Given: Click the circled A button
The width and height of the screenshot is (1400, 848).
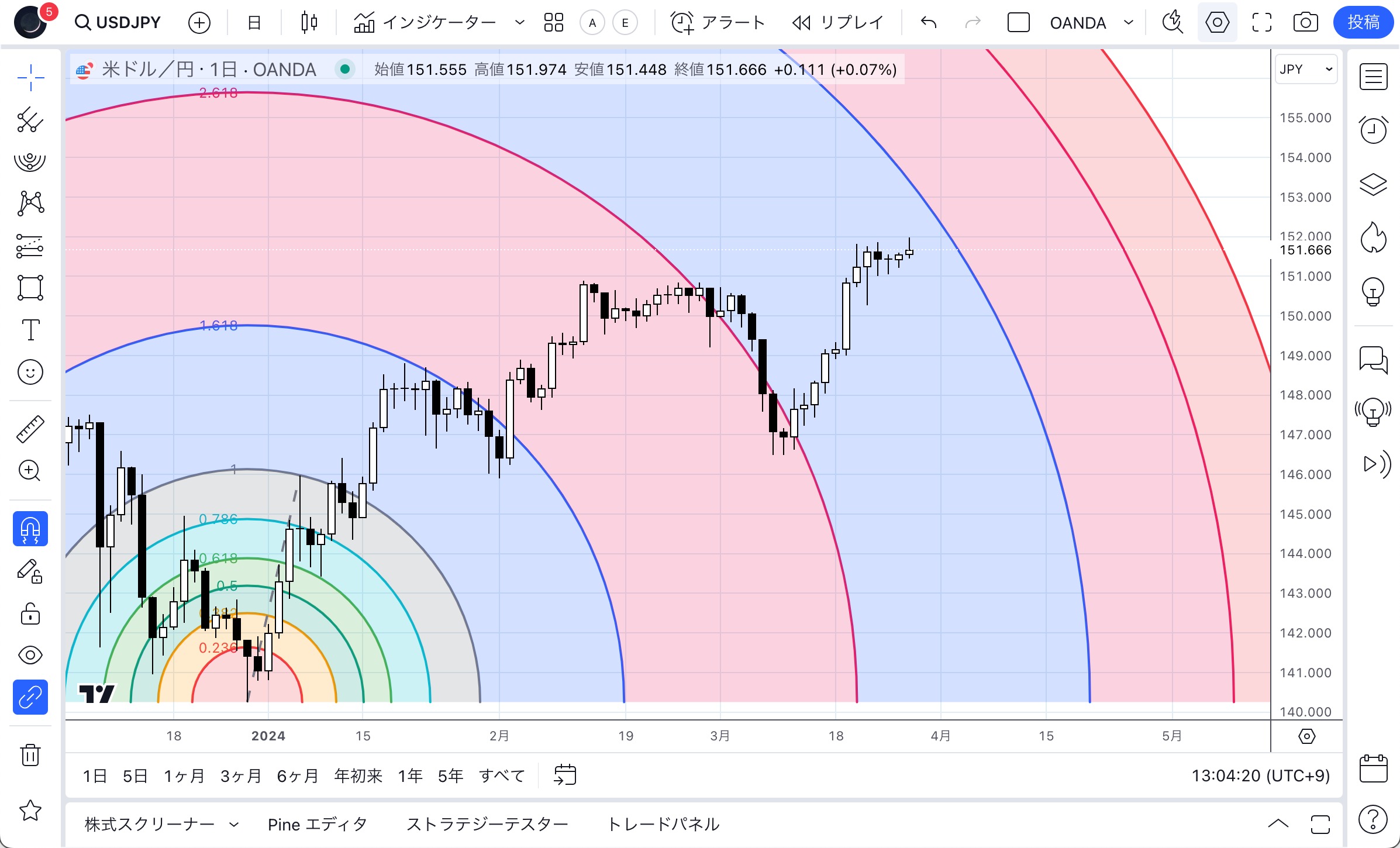Looking at the screenshot, I should pyautogui.click(x=592, y=23).
